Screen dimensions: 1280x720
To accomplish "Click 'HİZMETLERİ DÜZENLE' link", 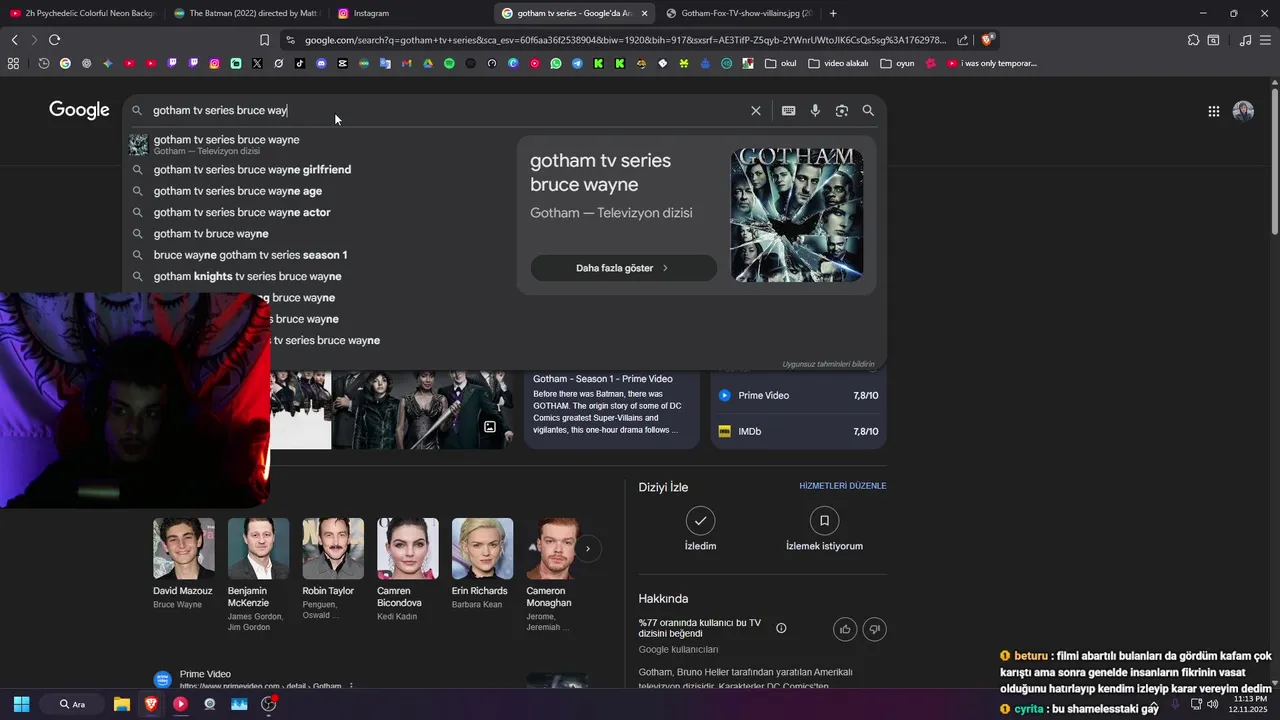I will 842,486.
